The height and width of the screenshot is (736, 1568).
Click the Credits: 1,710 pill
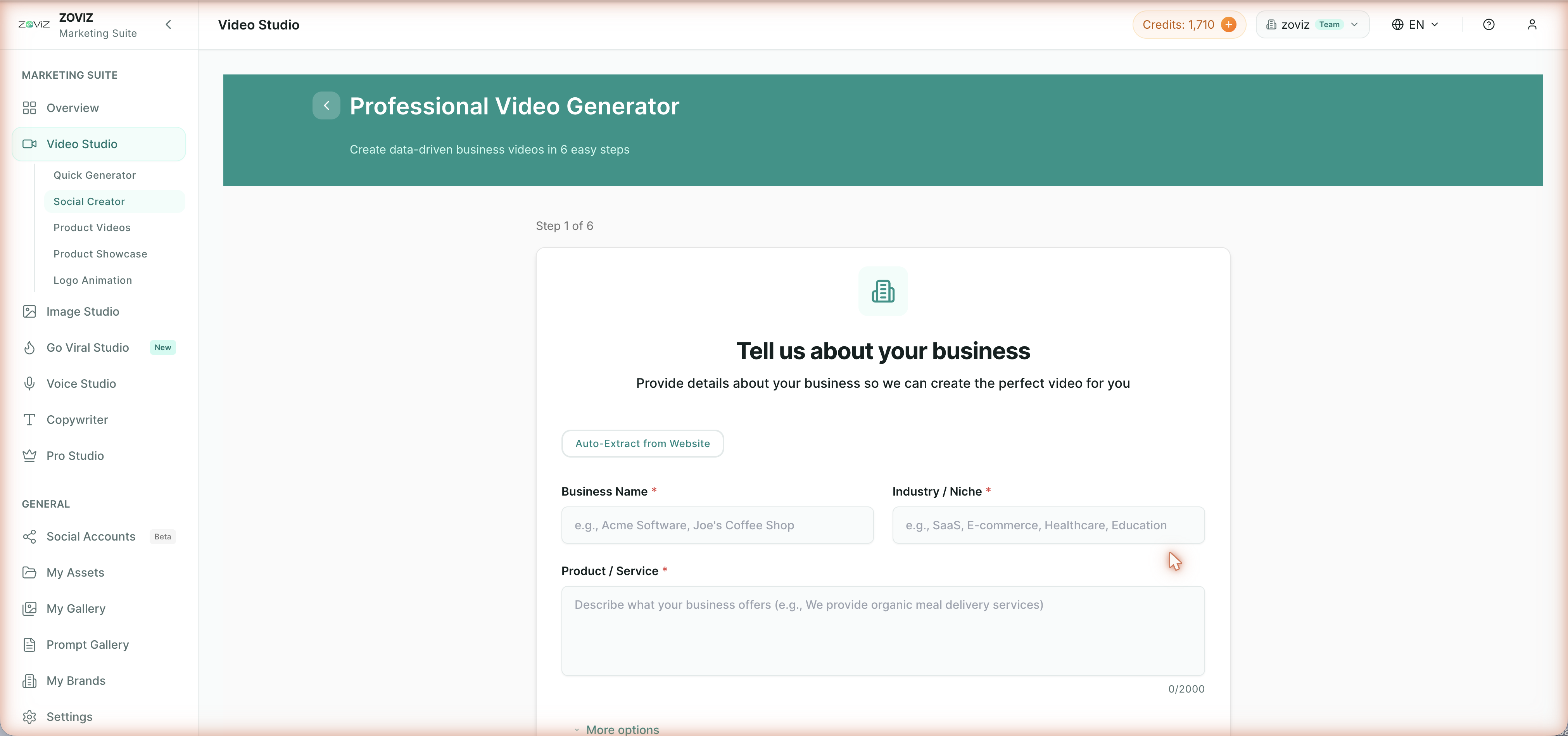click(1189, 24)
